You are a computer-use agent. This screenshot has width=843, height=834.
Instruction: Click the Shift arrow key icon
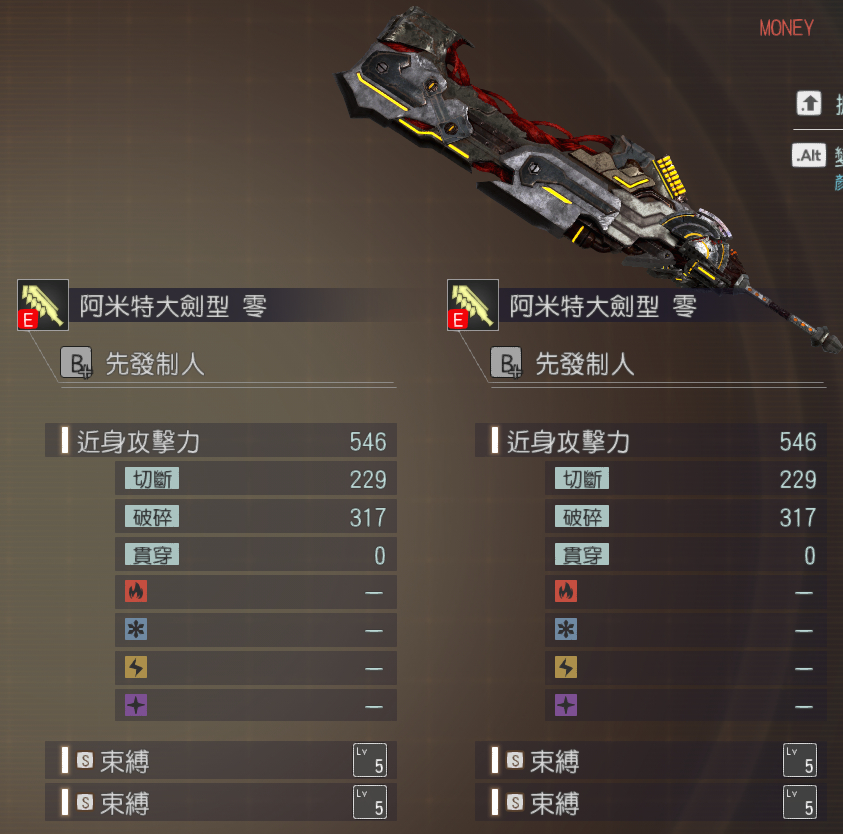[x=809, y=103]
